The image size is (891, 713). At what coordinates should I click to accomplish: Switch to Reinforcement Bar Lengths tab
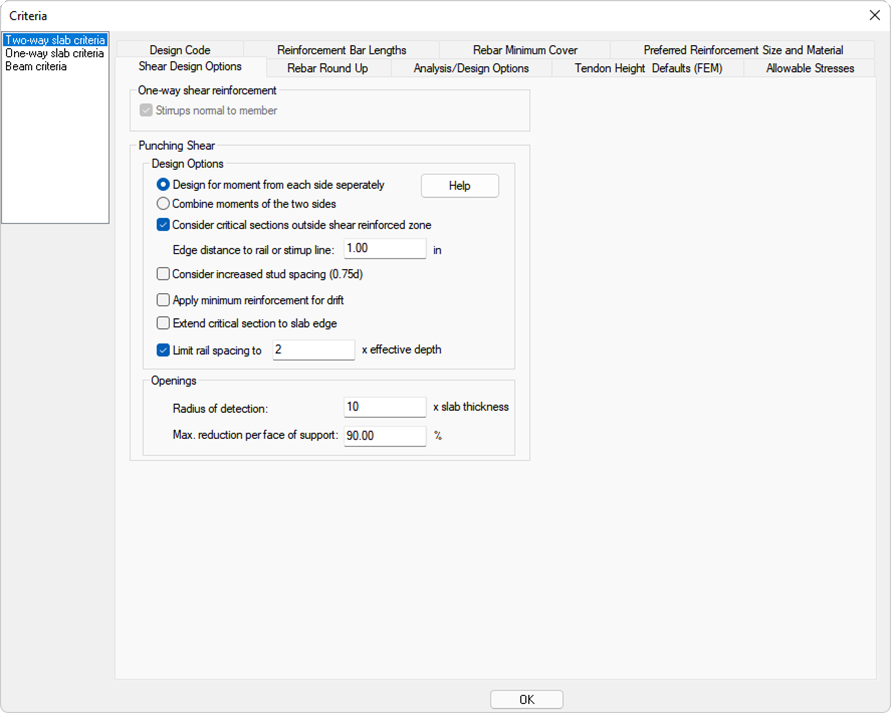[x=341, y=50]
